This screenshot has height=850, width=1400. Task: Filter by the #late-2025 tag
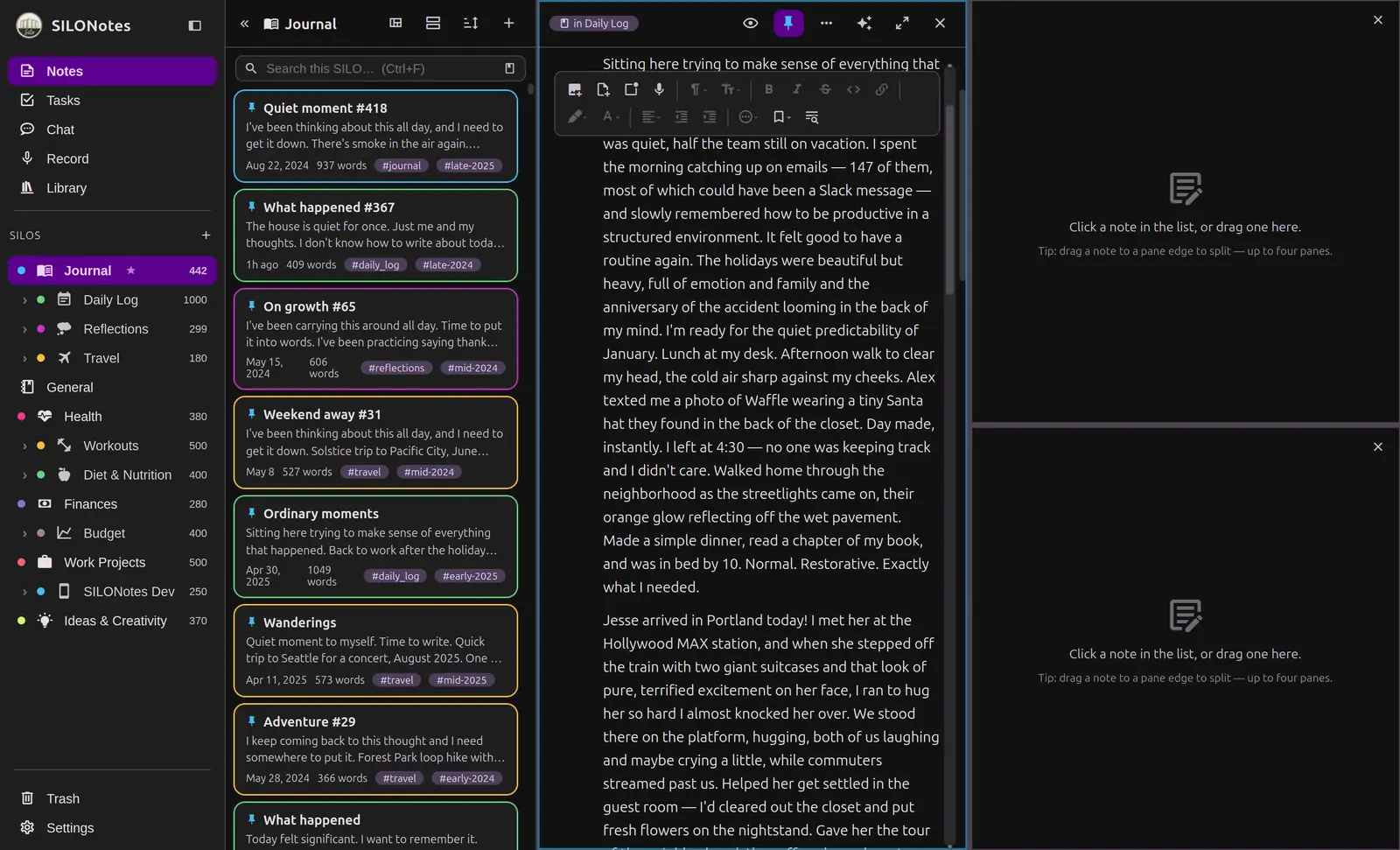pyautogui.click(x=469, y=165)
